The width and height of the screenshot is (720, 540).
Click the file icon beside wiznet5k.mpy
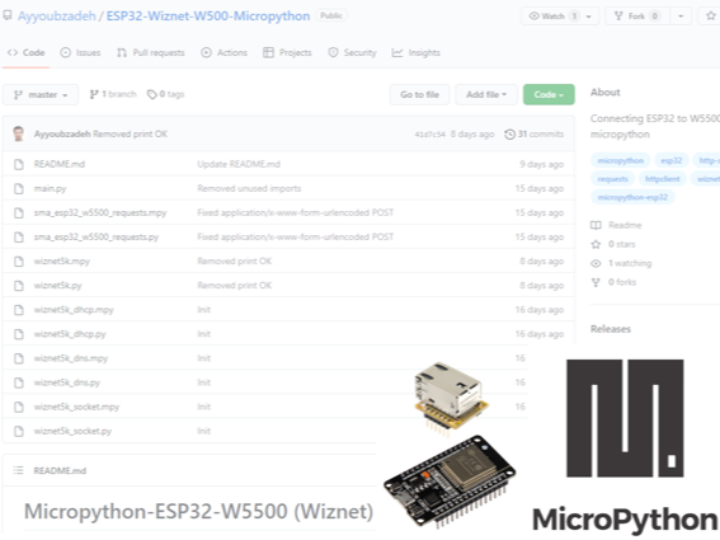19,262
